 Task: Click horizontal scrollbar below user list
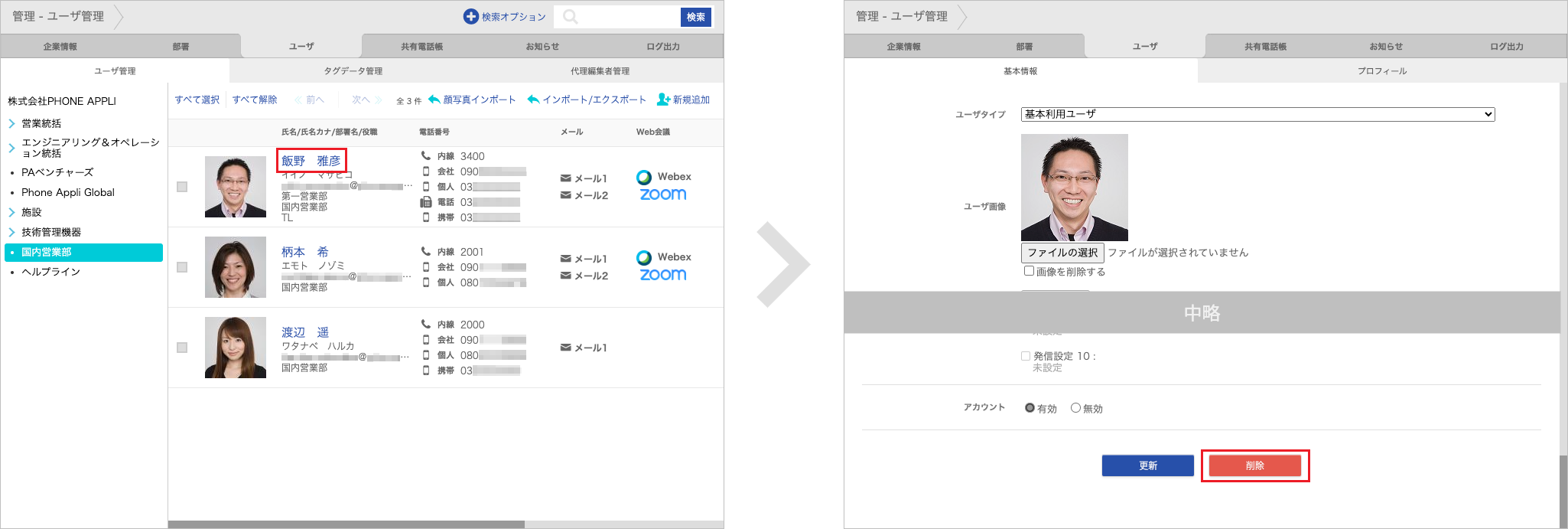pos(346,524)
